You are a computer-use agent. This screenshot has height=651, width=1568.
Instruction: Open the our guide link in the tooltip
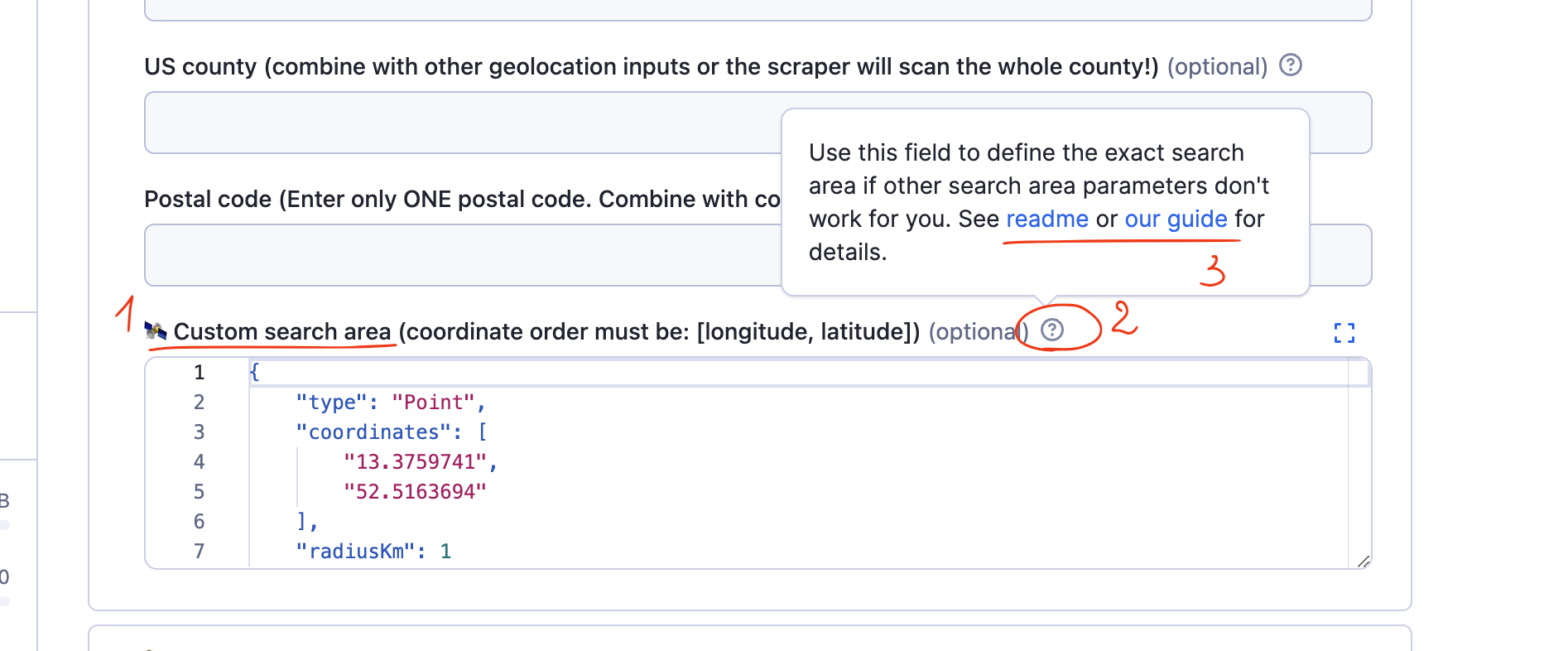1176,219
